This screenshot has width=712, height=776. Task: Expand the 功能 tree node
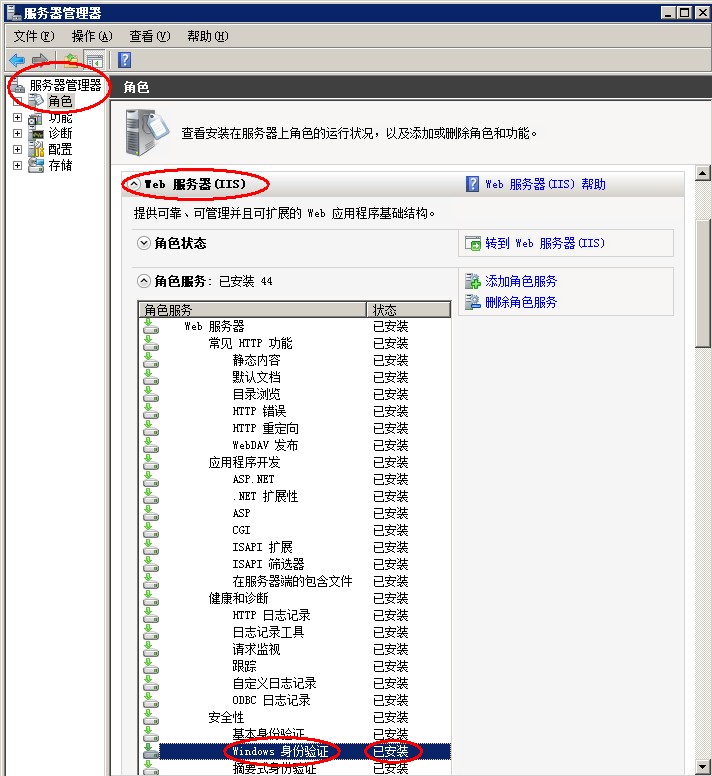17,118
